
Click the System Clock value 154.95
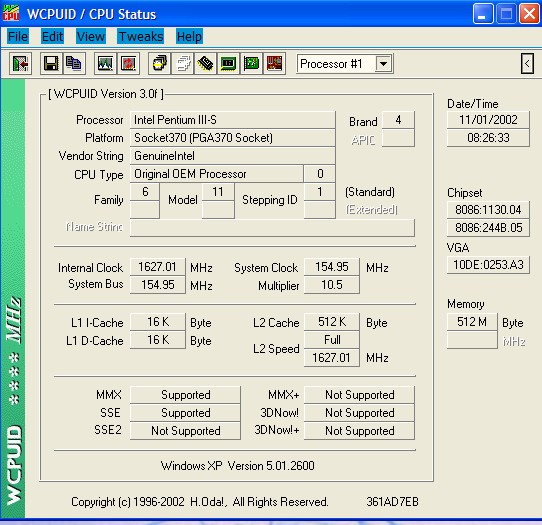332,267
